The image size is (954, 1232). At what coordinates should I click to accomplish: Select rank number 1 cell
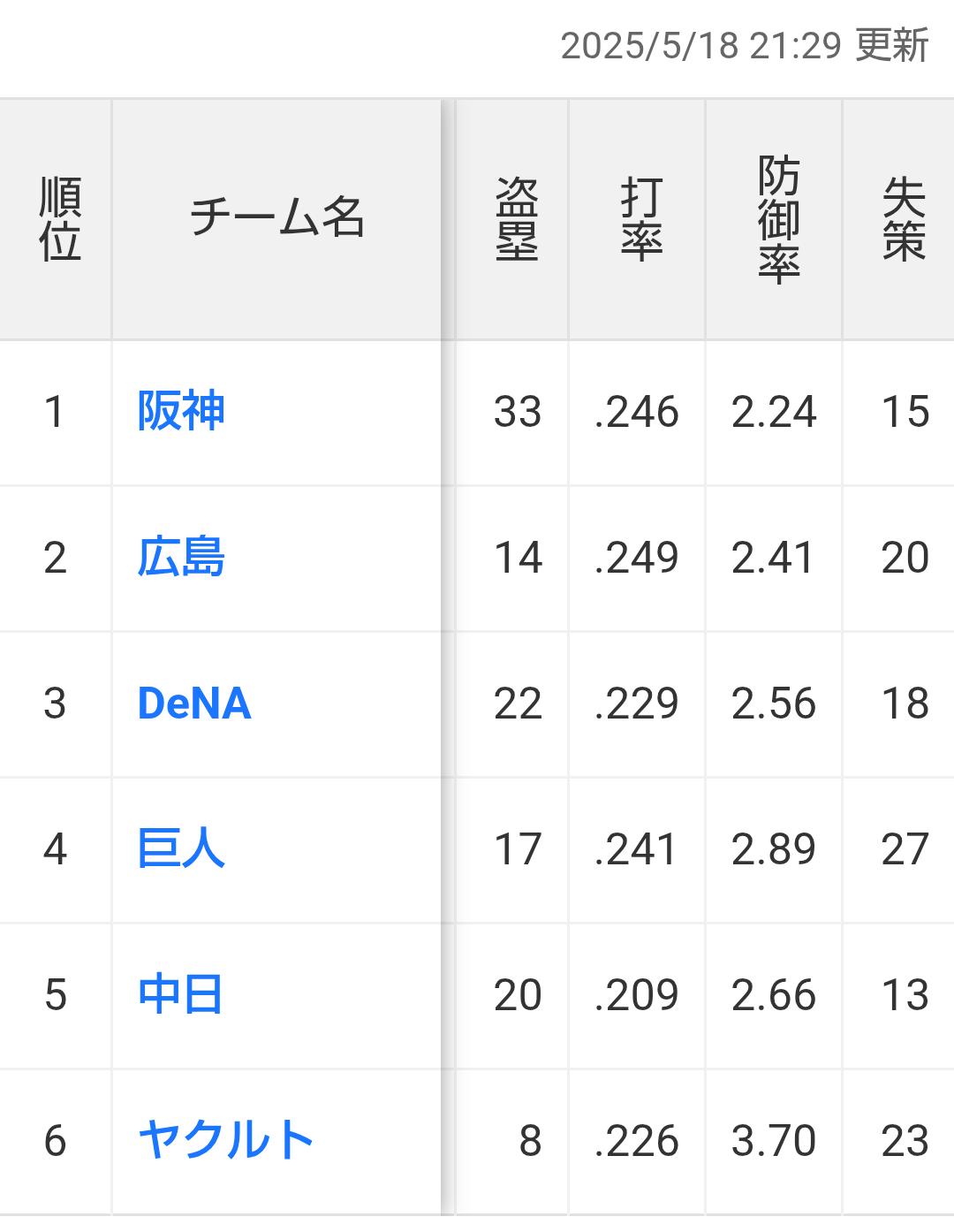(55, 412)
